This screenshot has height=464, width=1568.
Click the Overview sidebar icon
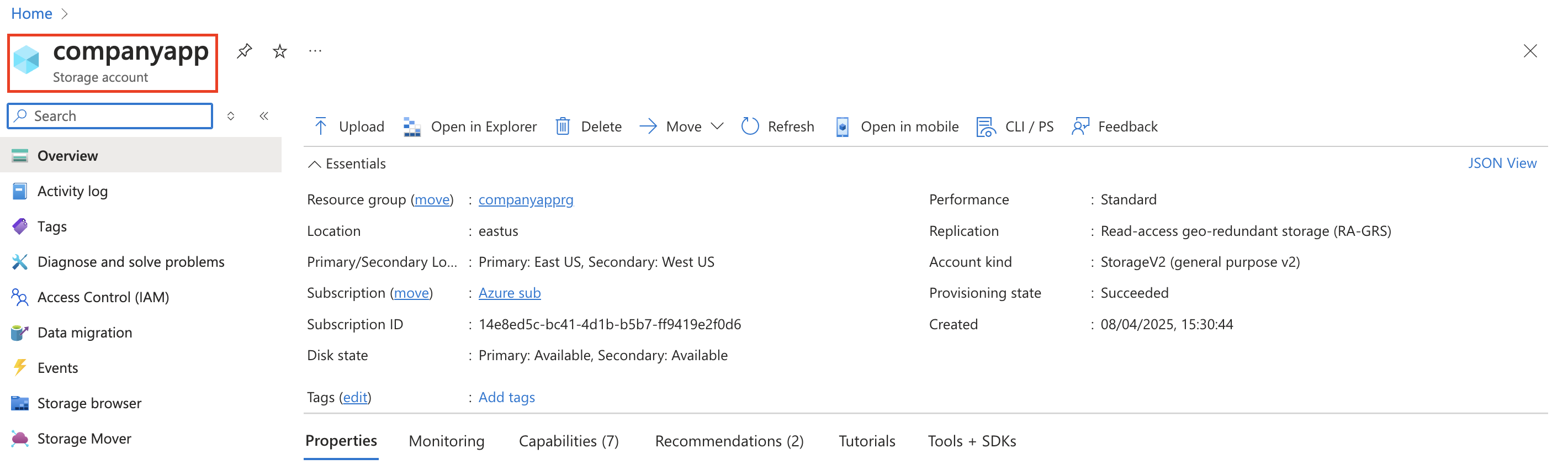(x=19, y=155)
